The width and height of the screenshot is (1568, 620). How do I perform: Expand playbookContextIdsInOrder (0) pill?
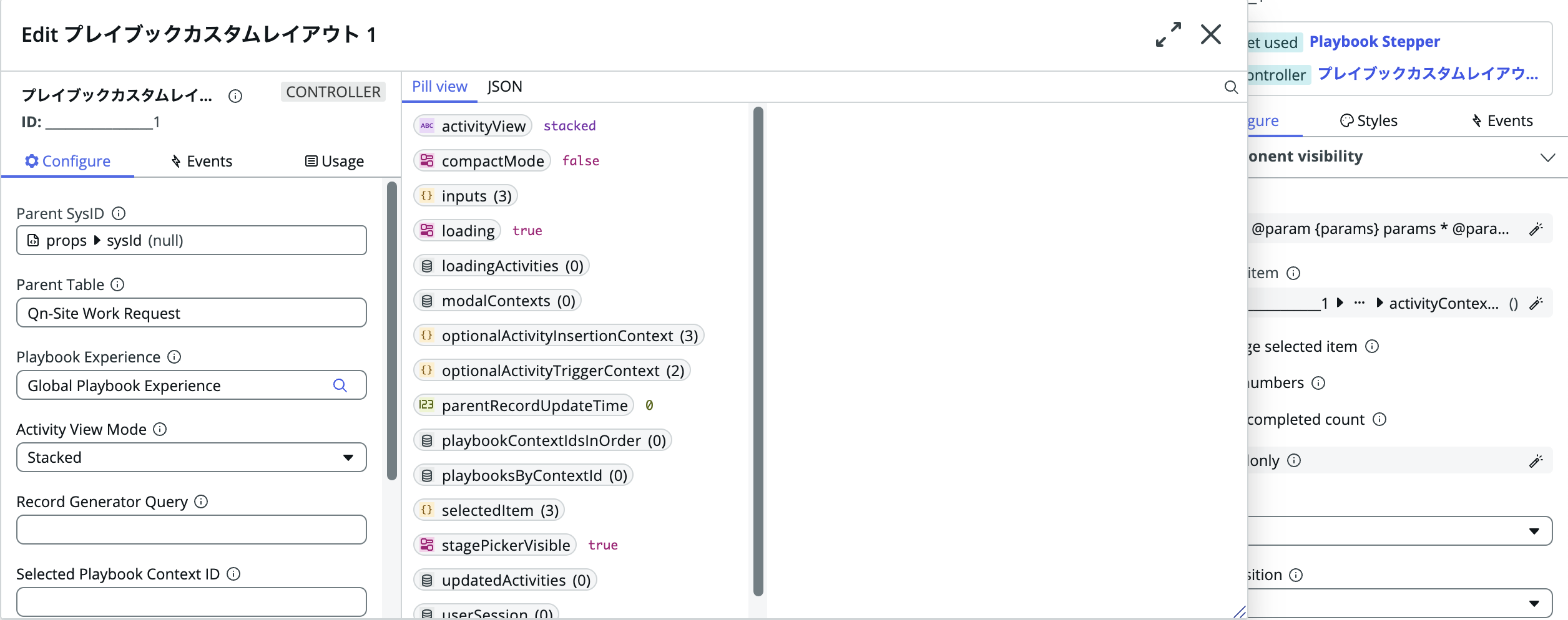(x=542, y=440)
